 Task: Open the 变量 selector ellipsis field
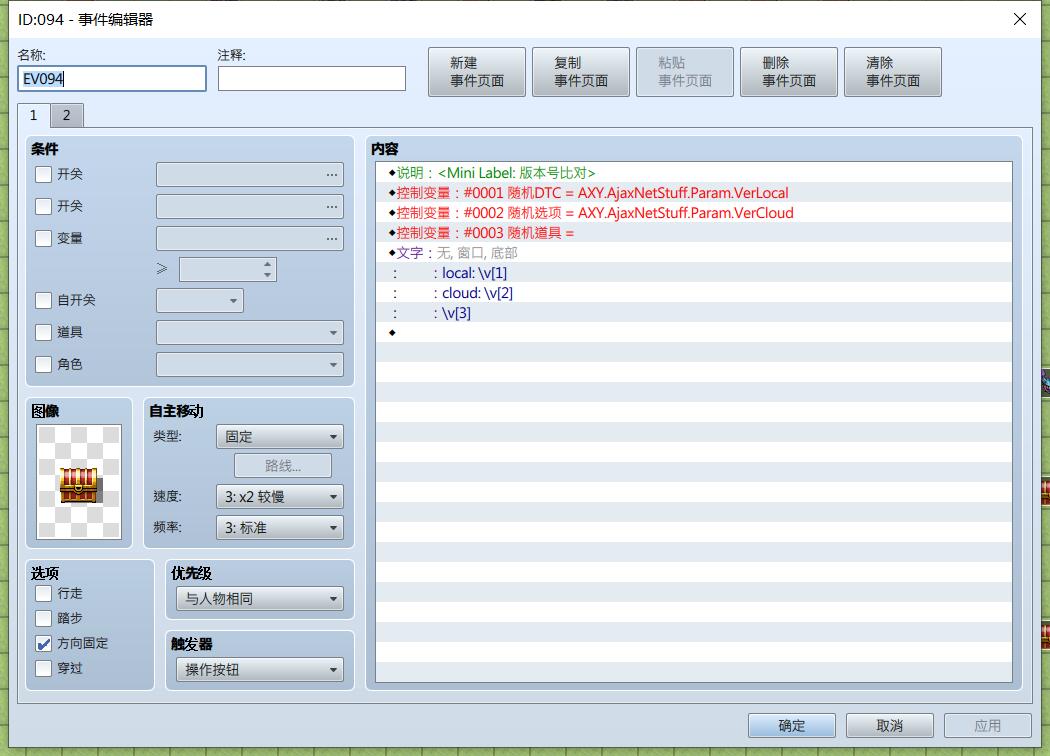point(250,238)
